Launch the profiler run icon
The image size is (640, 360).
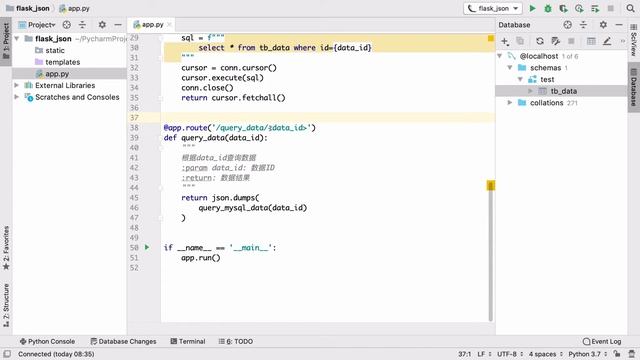pyautogui.click(x=579, y=8)
